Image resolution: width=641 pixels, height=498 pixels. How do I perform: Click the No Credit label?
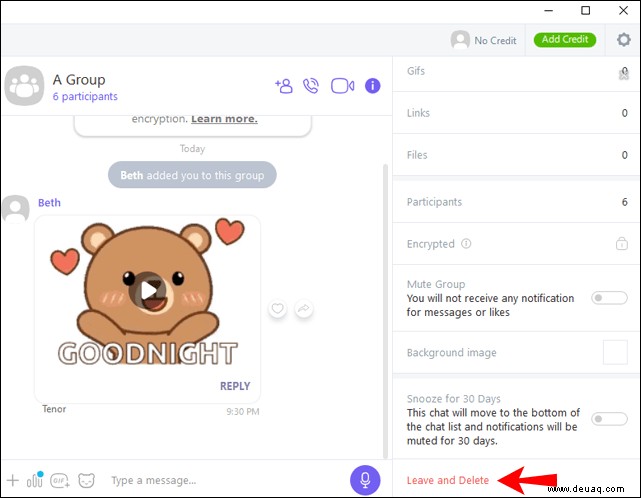495,40
